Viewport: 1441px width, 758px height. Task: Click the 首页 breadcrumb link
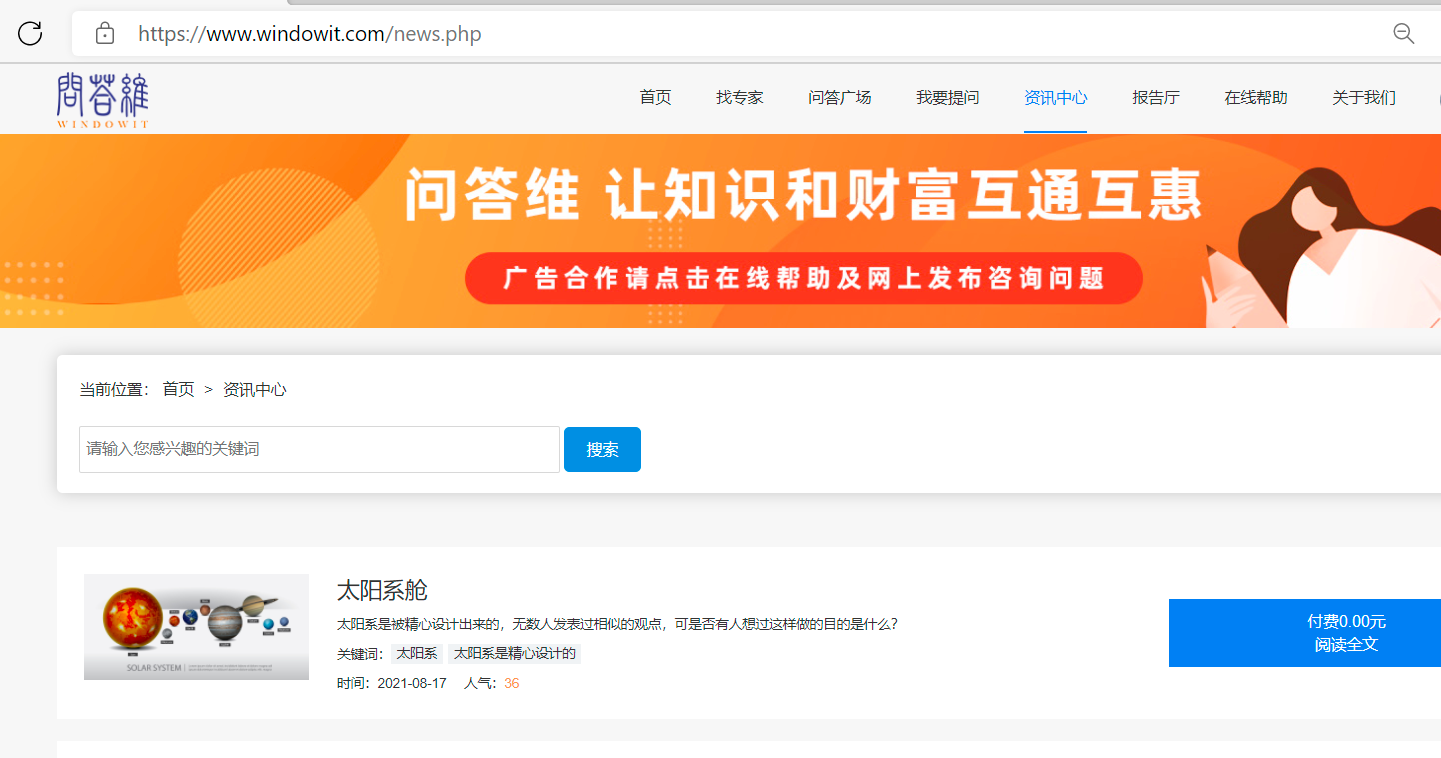(178, 390)
